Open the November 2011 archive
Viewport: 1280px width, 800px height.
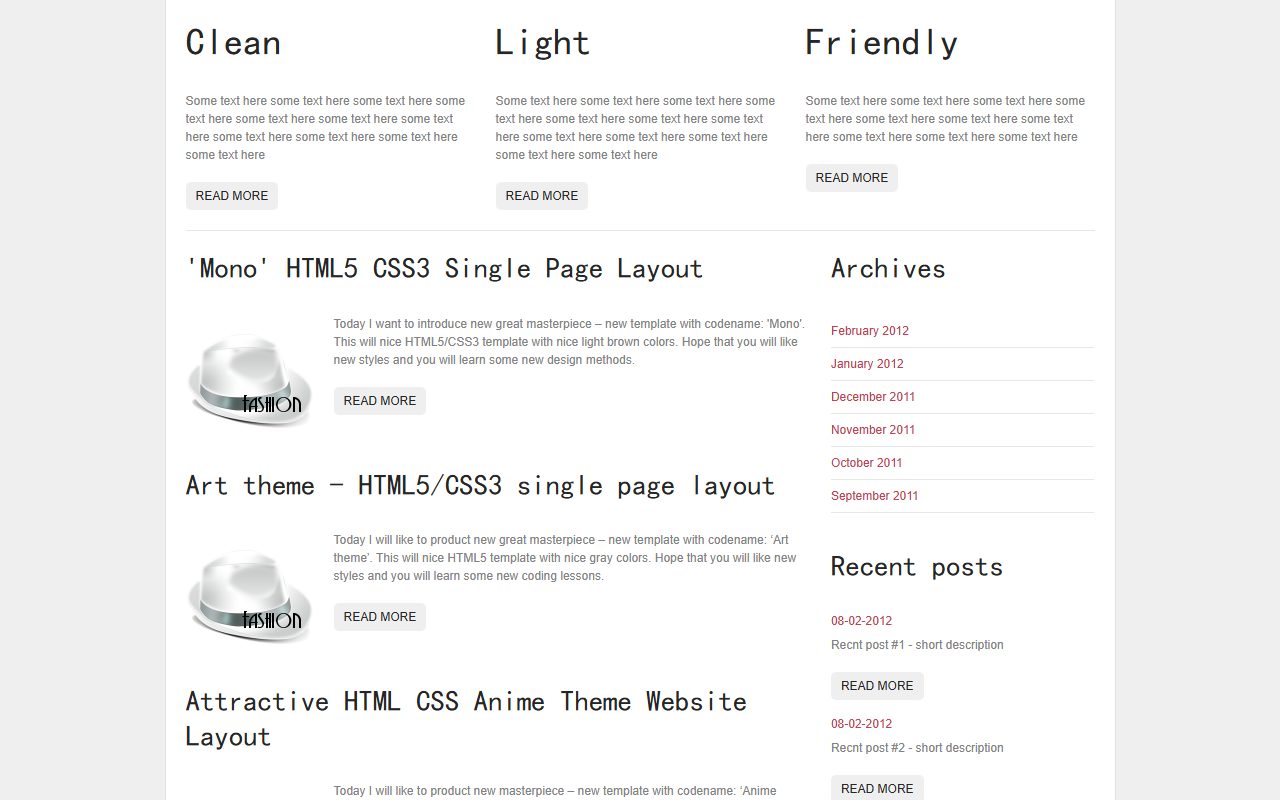coord(873,430)
